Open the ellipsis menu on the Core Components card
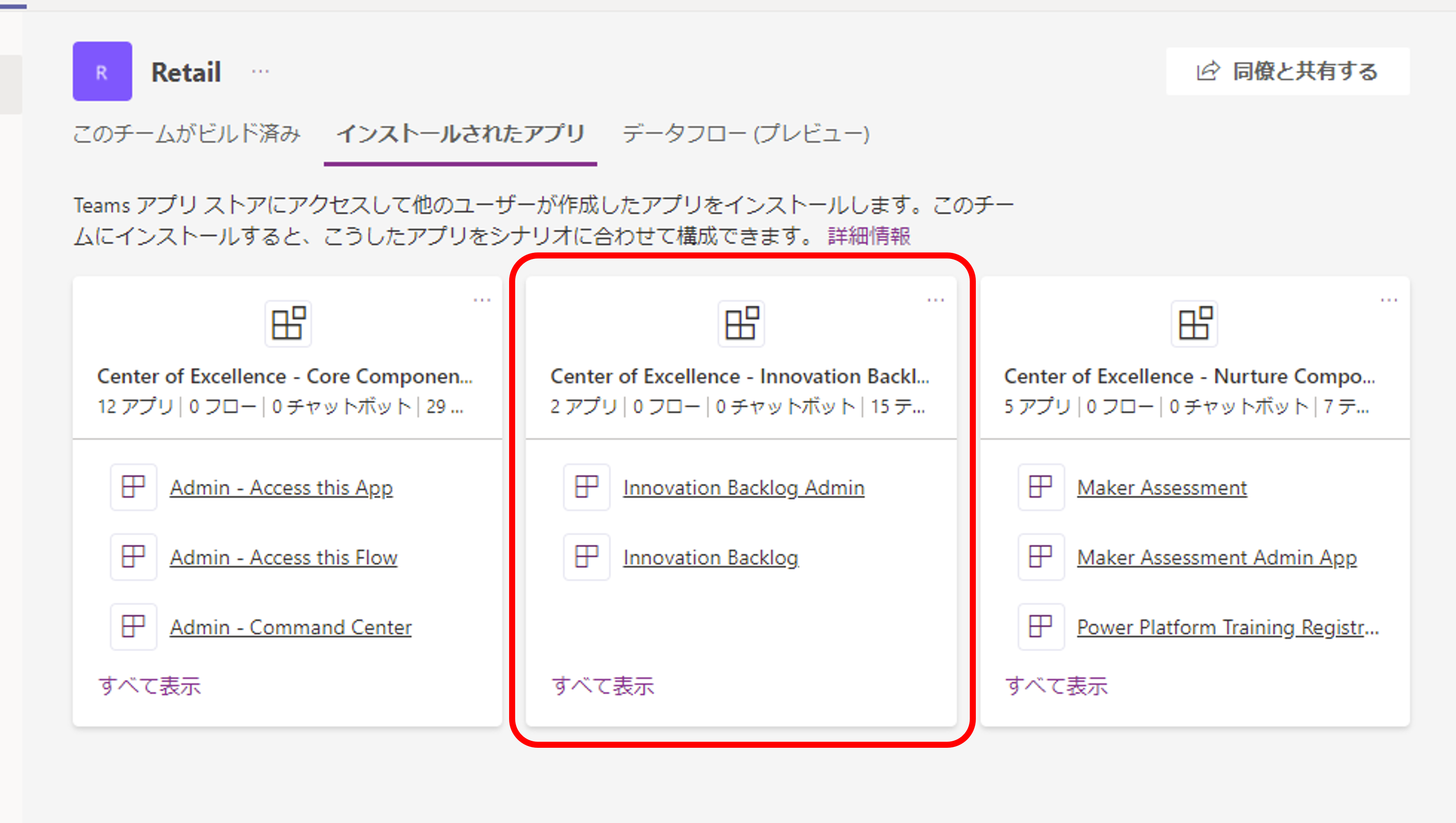Screen dimensions: 1456x823 [482, 300]
